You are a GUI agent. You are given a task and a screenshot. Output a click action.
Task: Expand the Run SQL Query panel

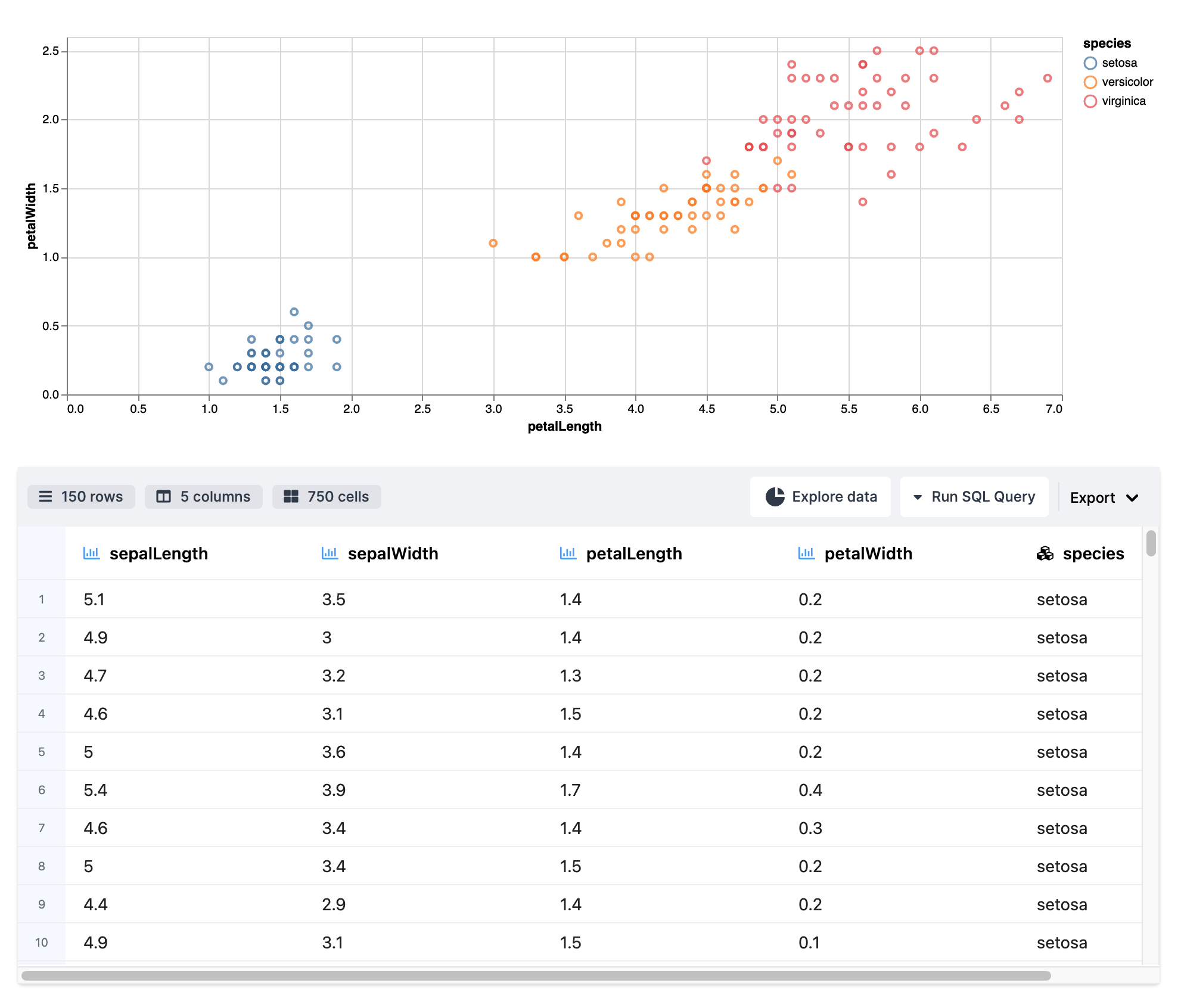point(974,497)
